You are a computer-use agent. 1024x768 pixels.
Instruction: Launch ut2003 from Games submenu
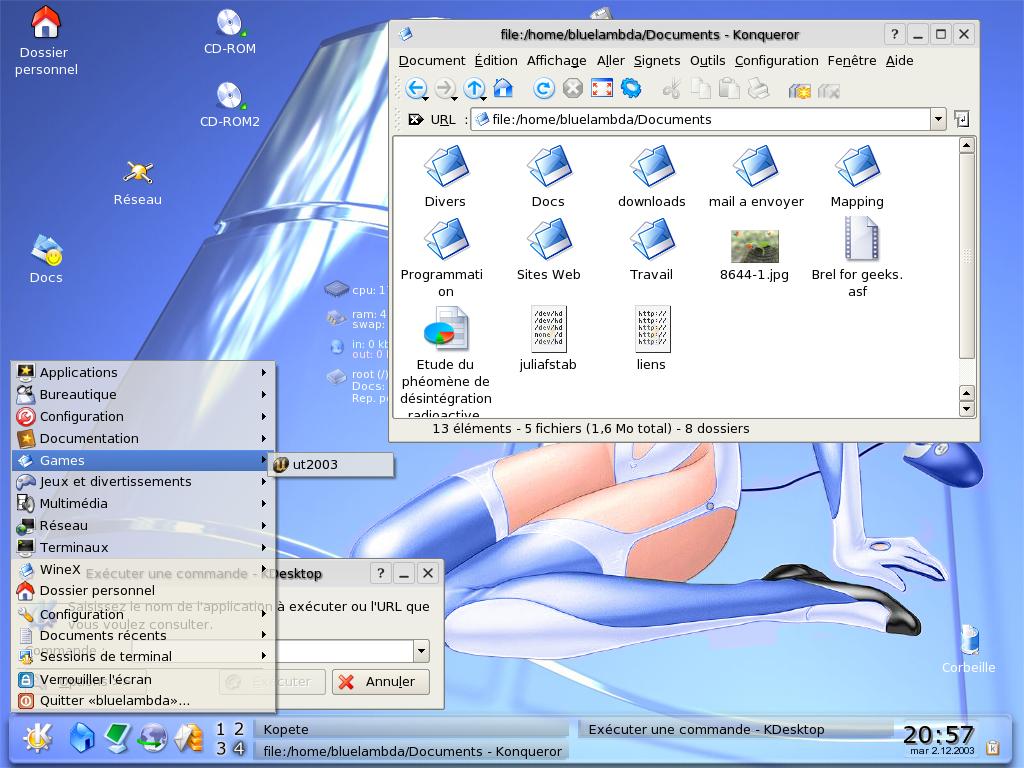click(331, 464)
